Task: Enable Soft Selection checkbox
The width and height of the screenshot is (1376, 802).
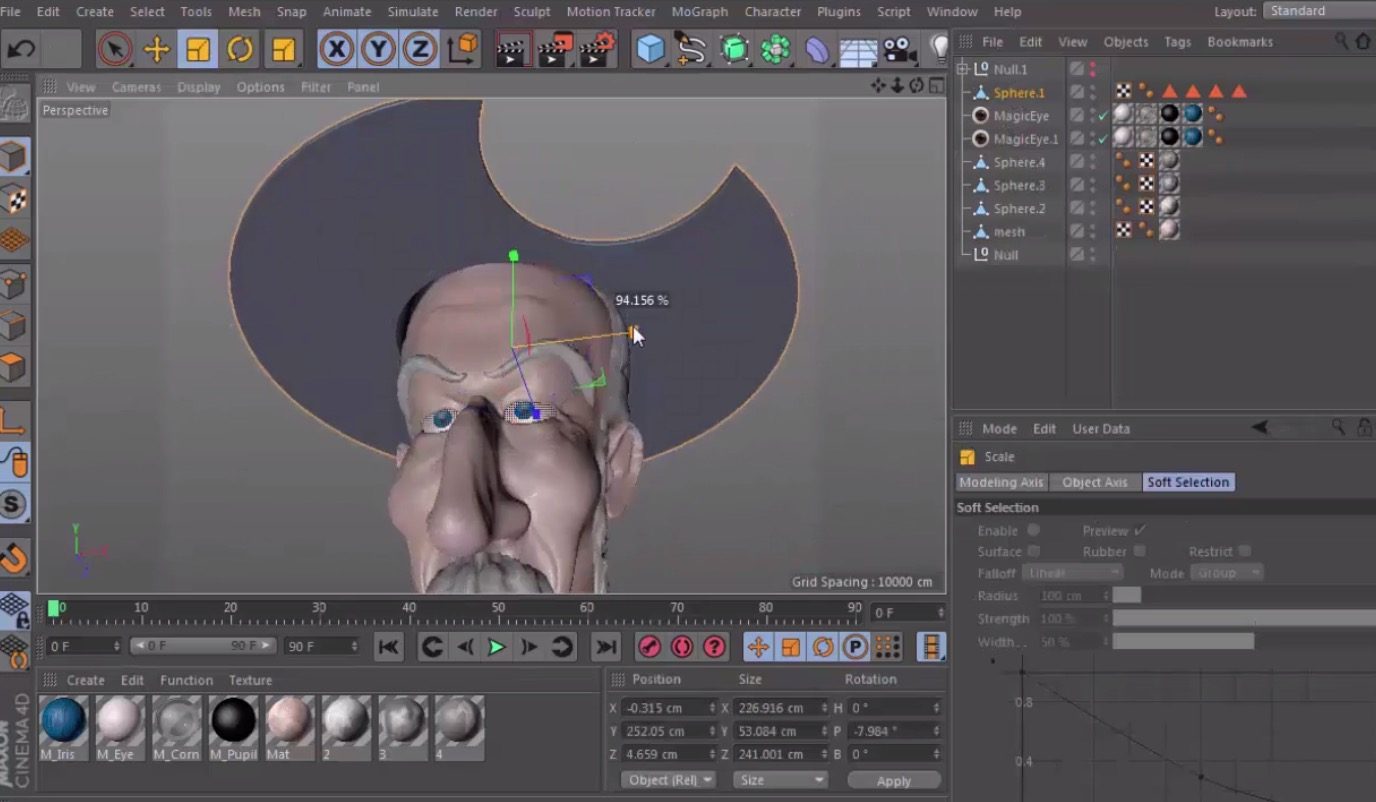Action: [x=1033, y=530]
